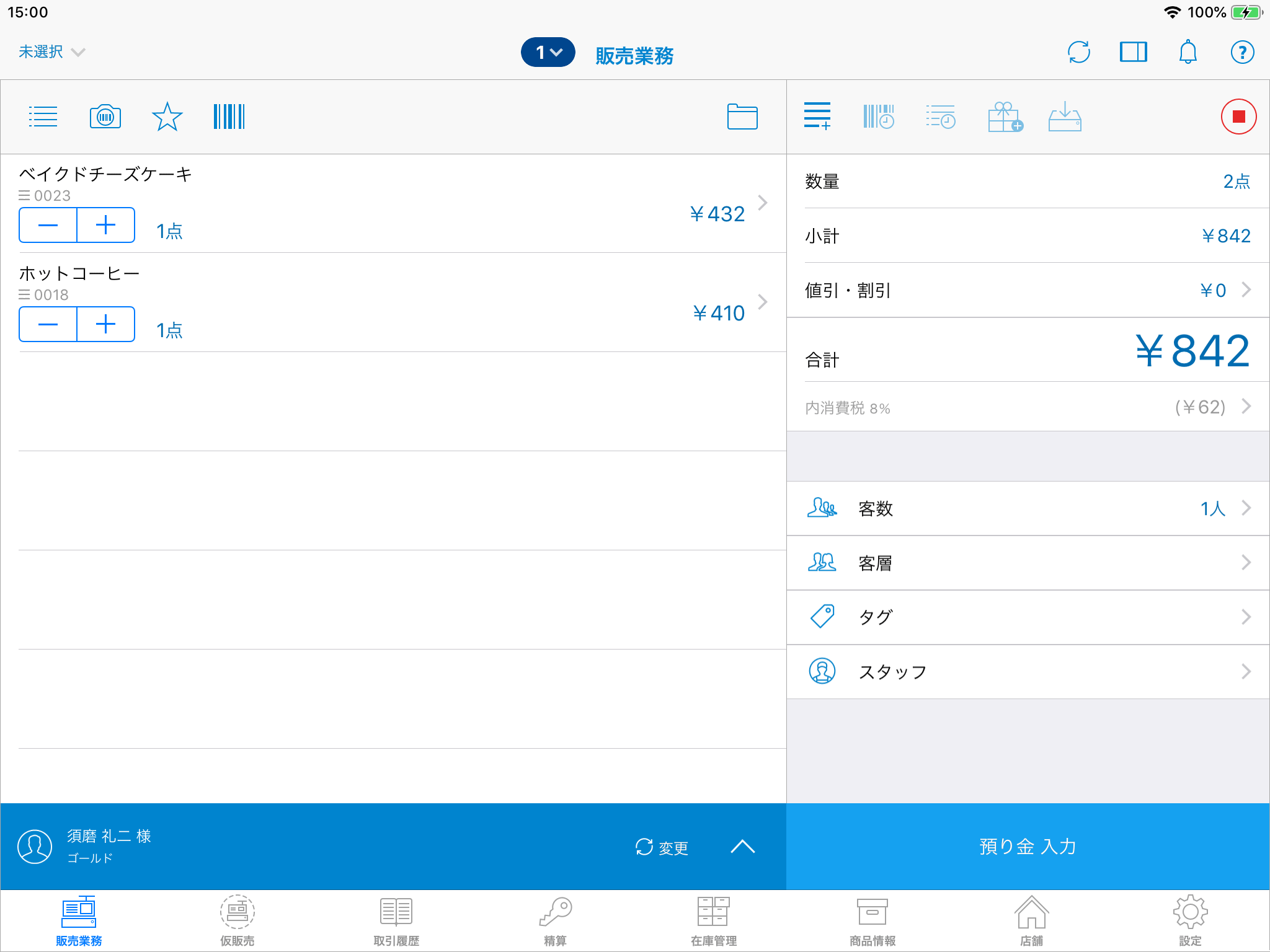The width and height of the screenshot is (1270, 952).
Task: Switch to 取引履歴 tab
Action: click(x=396, y=922)
